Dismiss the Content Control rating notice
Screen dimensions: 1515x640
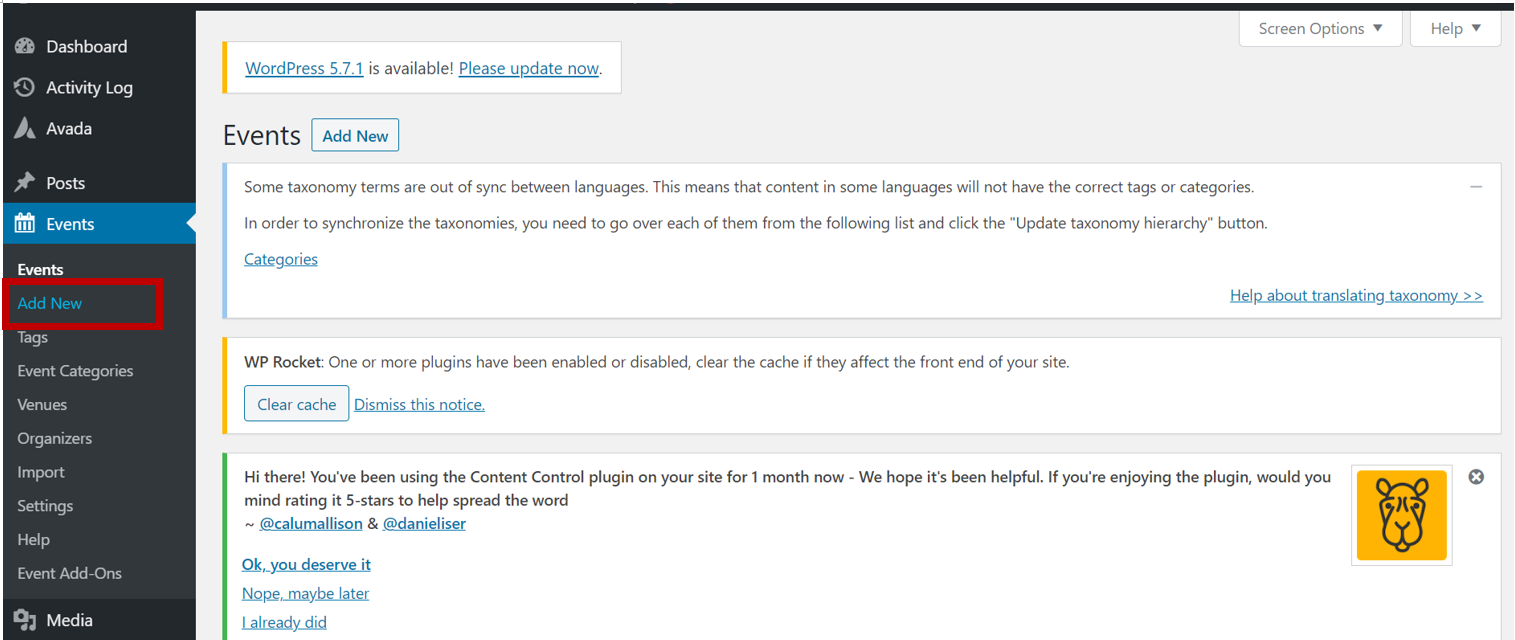coord(1476,477)
